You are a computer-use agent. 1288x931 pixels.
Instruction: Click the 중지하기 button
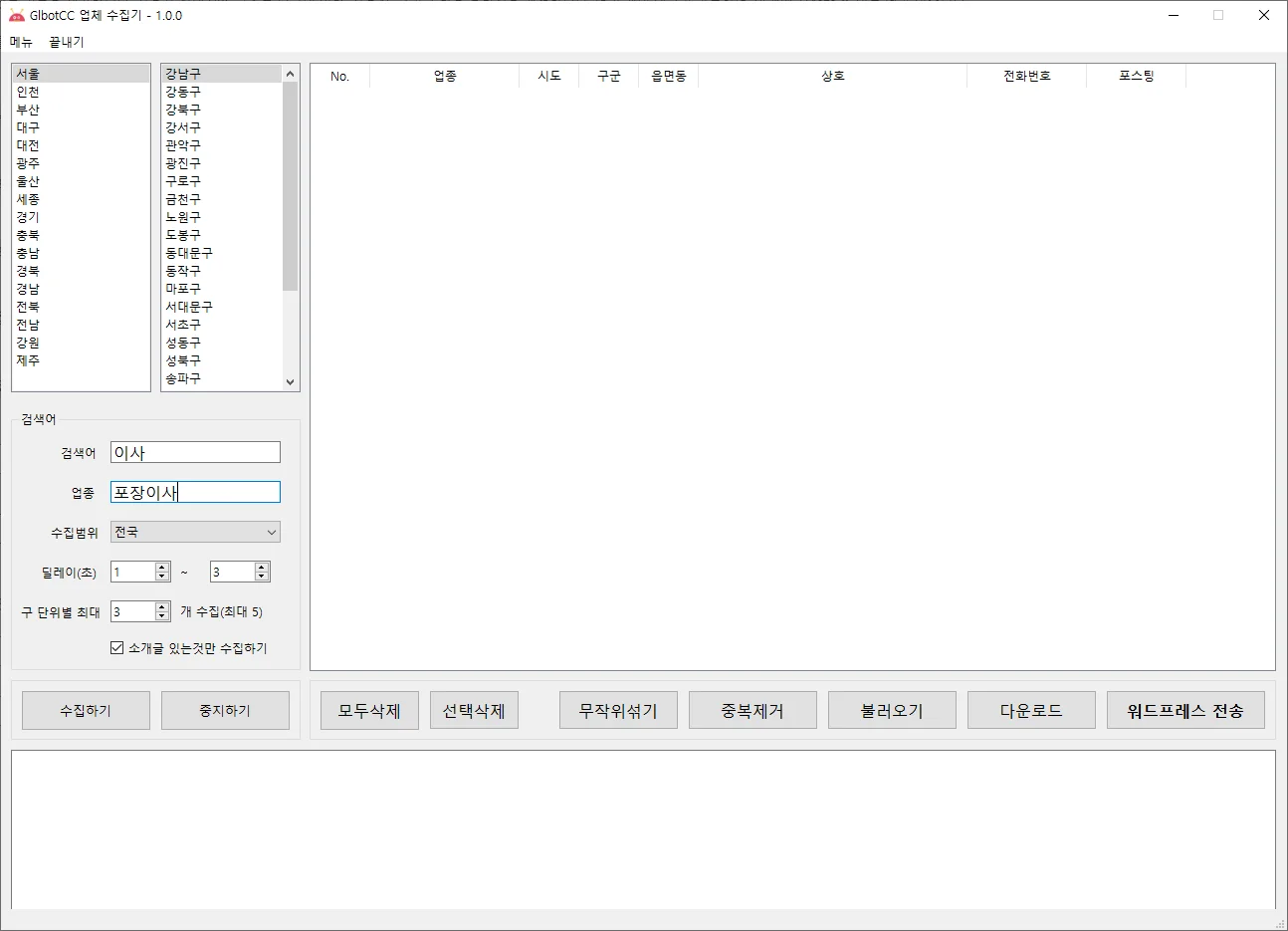point(225,711)
